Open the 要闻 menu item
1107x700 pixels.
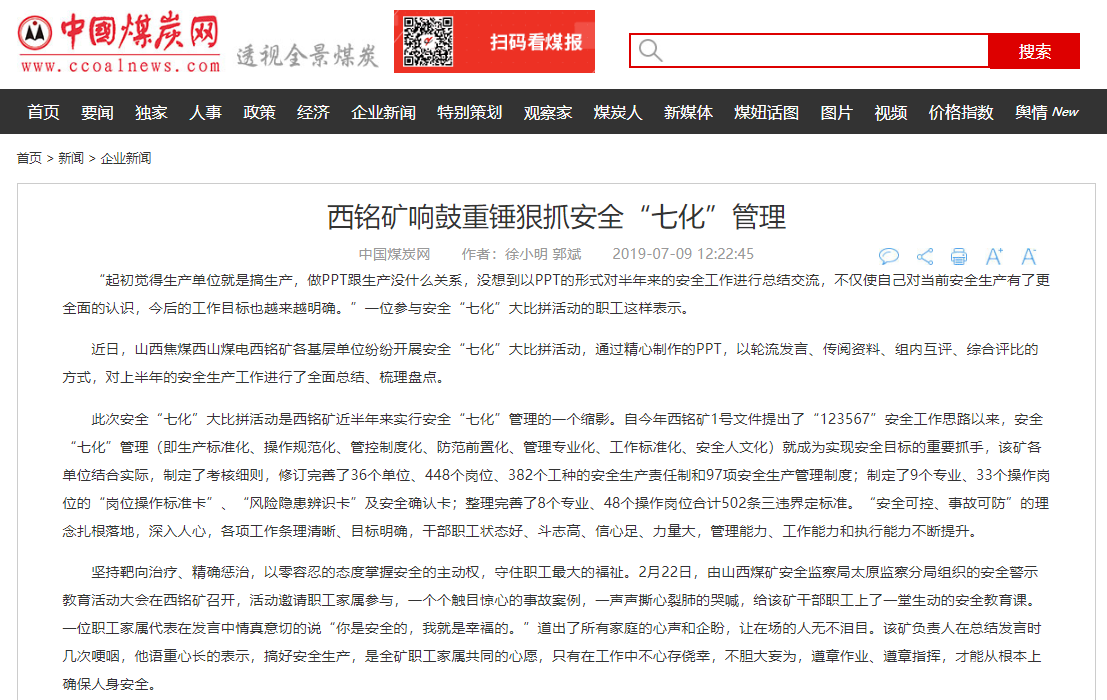(x=97, y=112)
